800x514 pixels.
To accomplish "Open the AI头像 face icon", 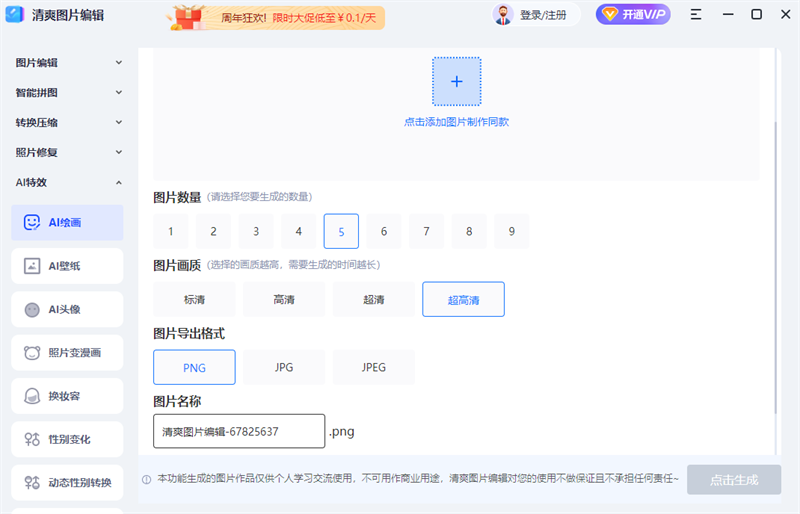I will click(x=32, y=309).
